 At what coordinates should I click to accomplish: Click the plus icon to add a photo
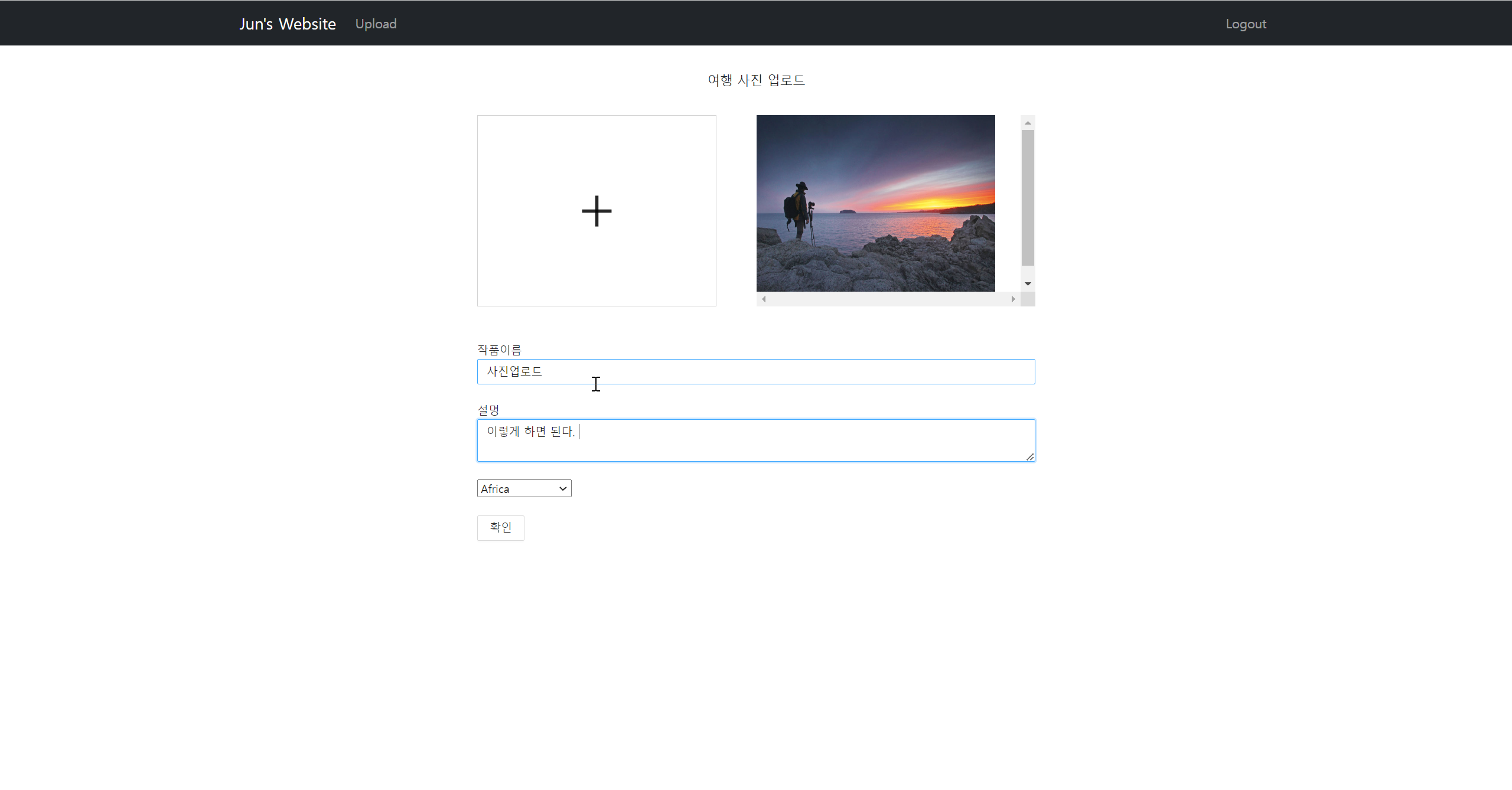(x=596, y=211)
